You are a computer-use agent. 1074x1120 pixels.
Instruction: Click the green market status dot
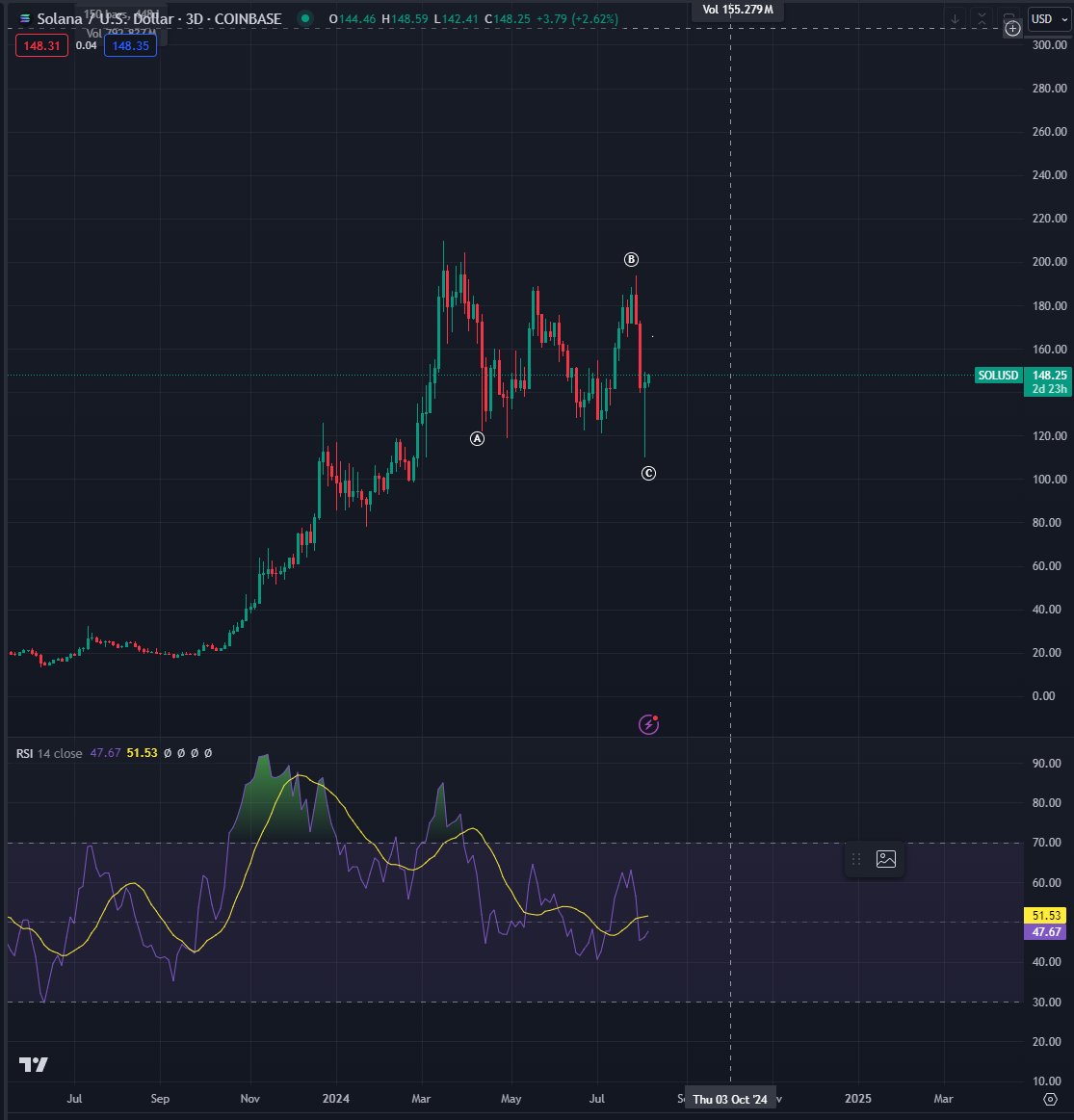(x=305, y=18)
